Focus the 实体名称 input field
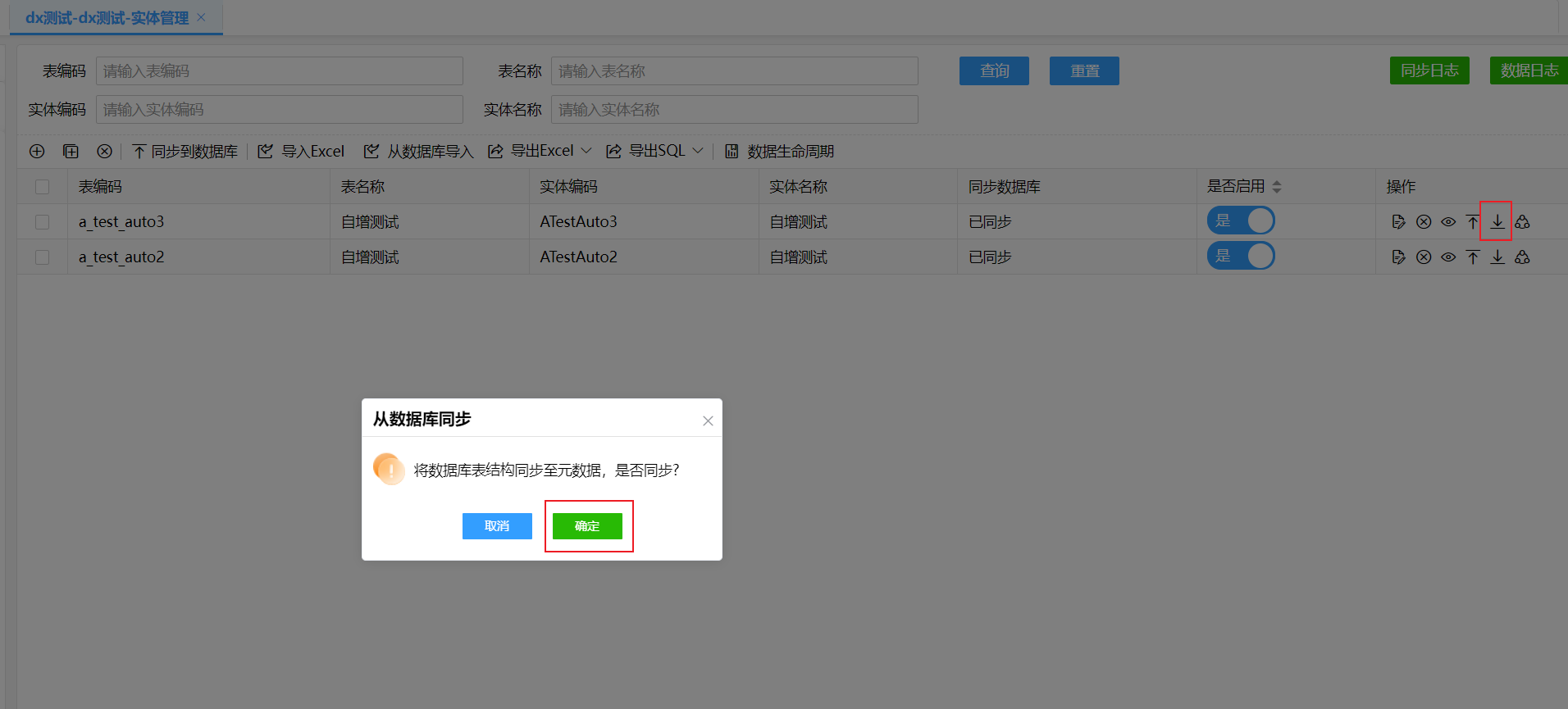1568x709 pixels. point(735,110)
